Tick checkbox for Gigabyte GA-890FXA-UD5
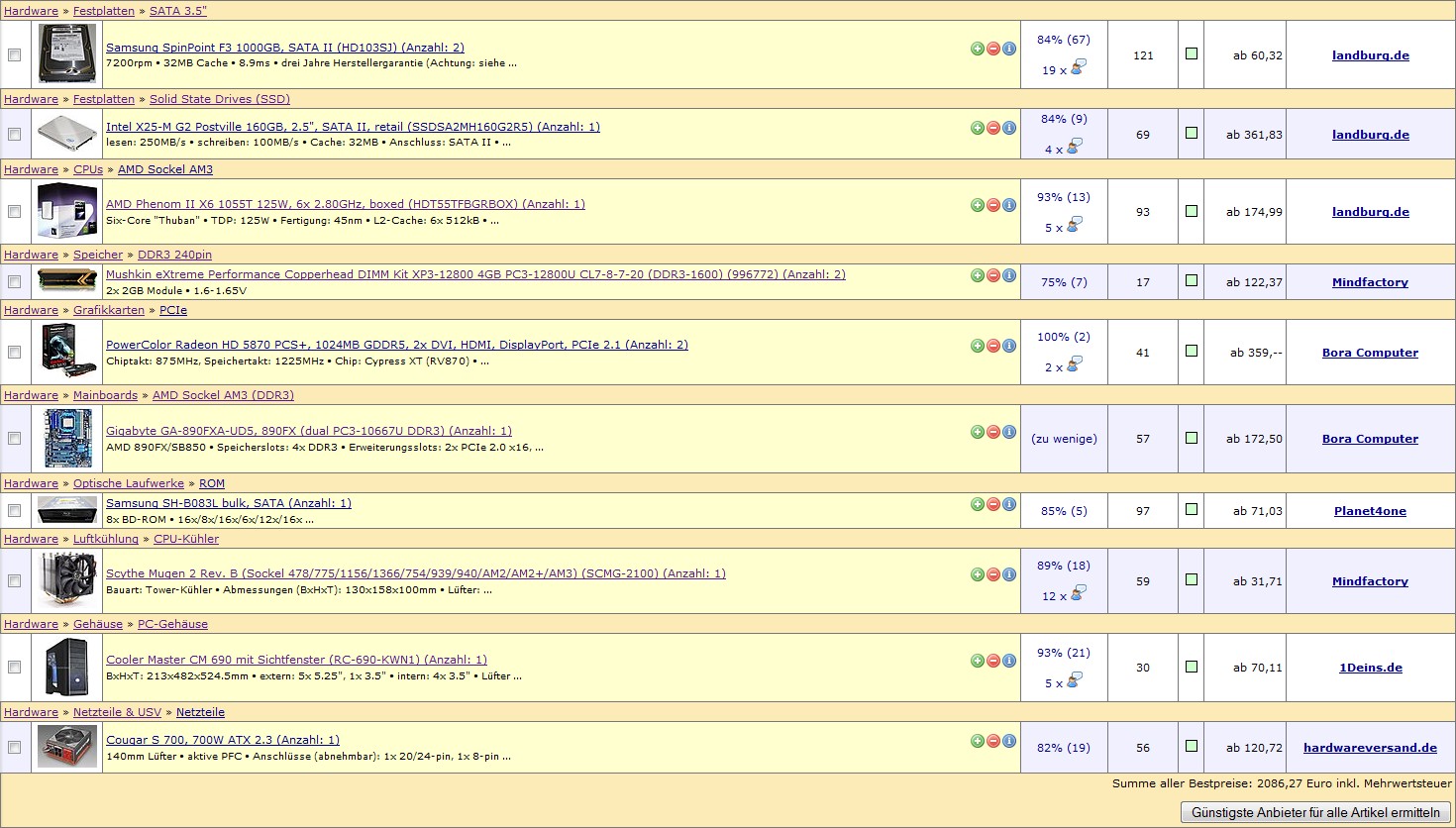Screen dimensions: 1456x828 [14, 439]
